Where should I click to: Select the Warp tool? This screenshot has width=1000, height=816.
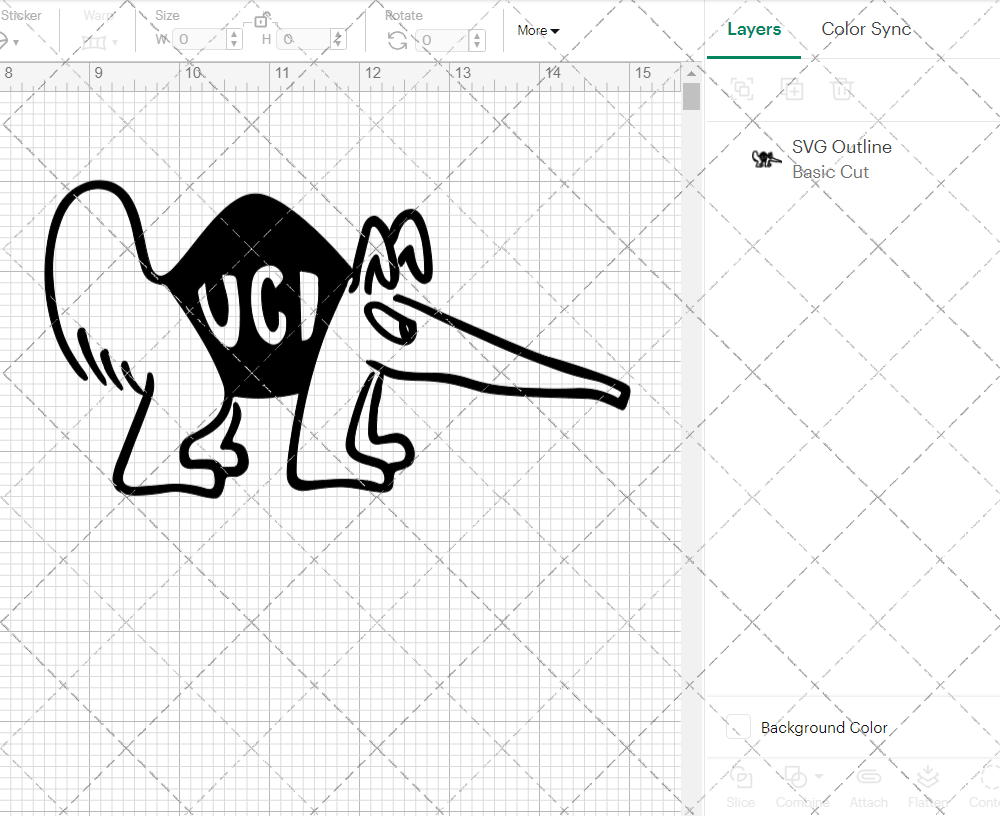[x=92, y=40]
